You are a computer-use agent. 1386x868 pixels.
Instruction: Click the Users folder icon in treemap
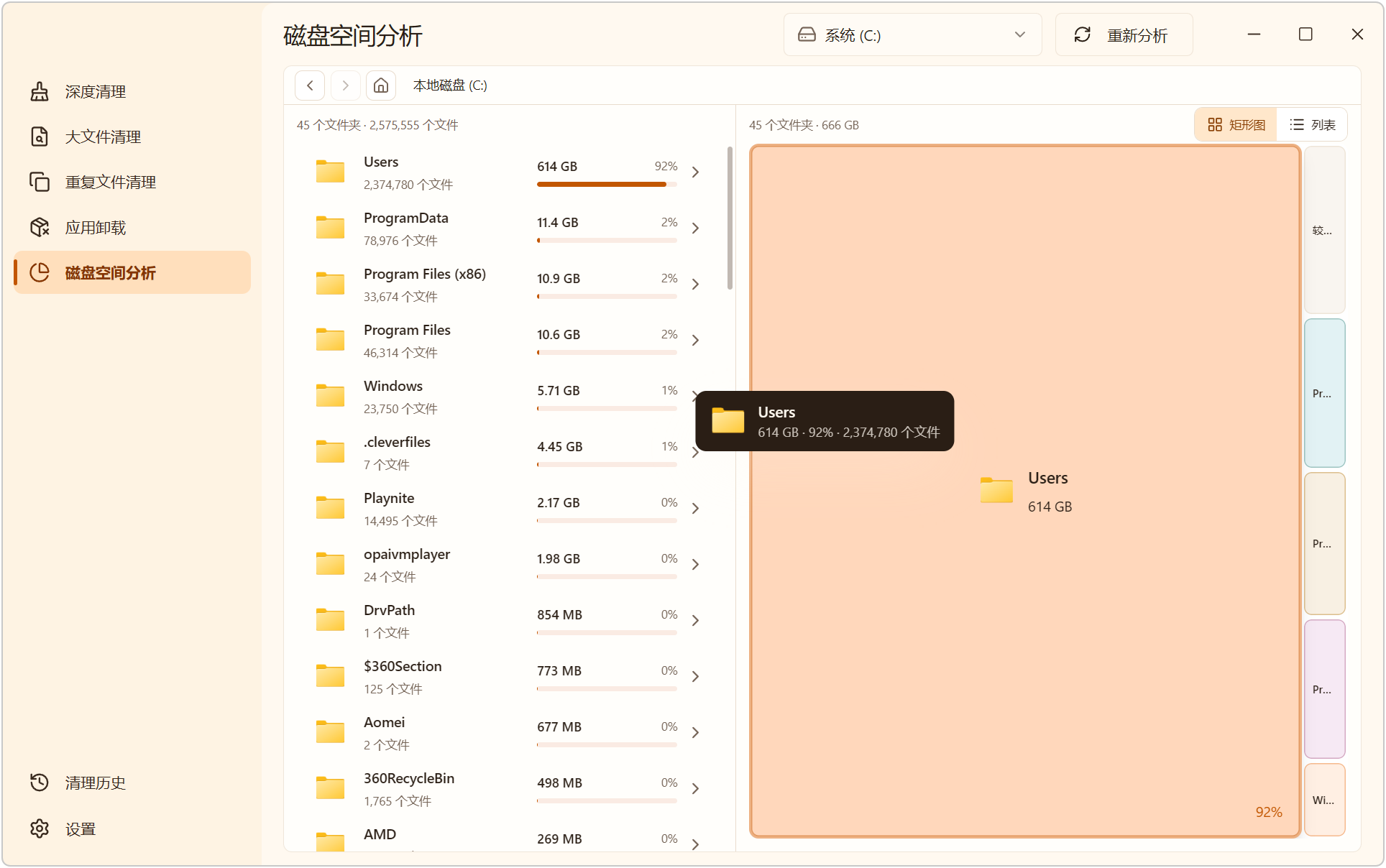pos(996,490)
